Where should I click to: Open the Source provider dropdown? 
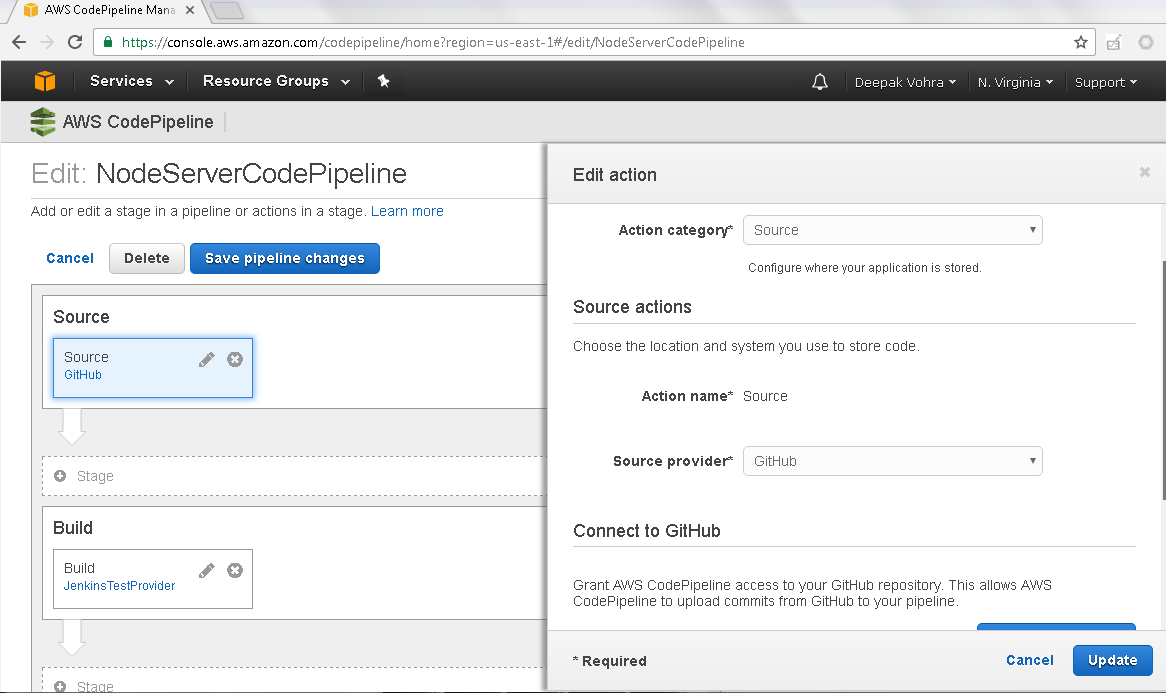tap(892, 461)
